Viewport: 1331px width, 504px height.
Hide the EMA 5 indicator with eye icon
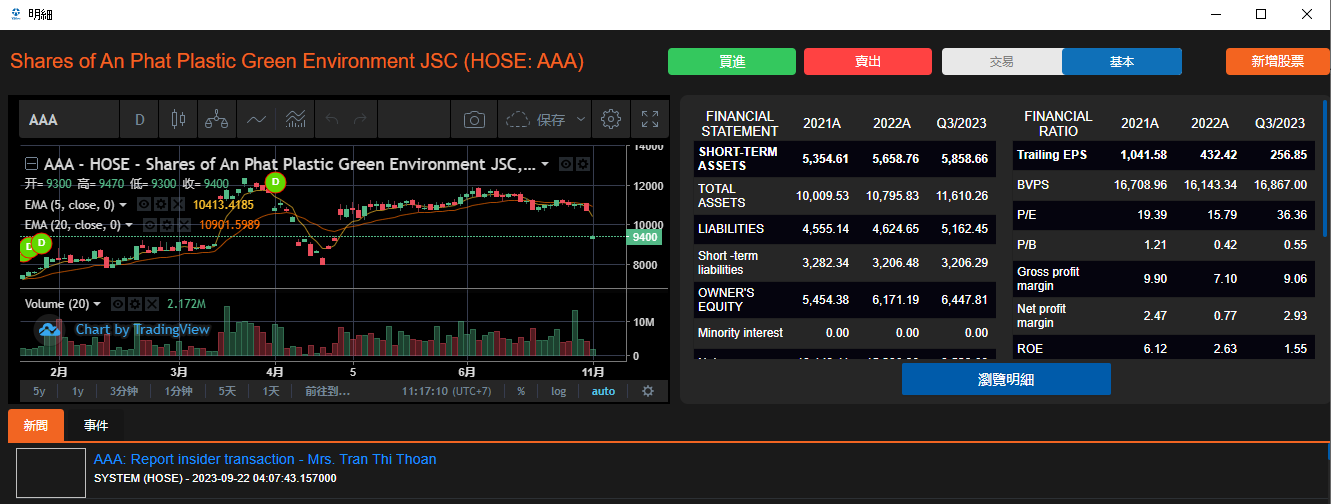pyautogui.click(x=144, y=204)
